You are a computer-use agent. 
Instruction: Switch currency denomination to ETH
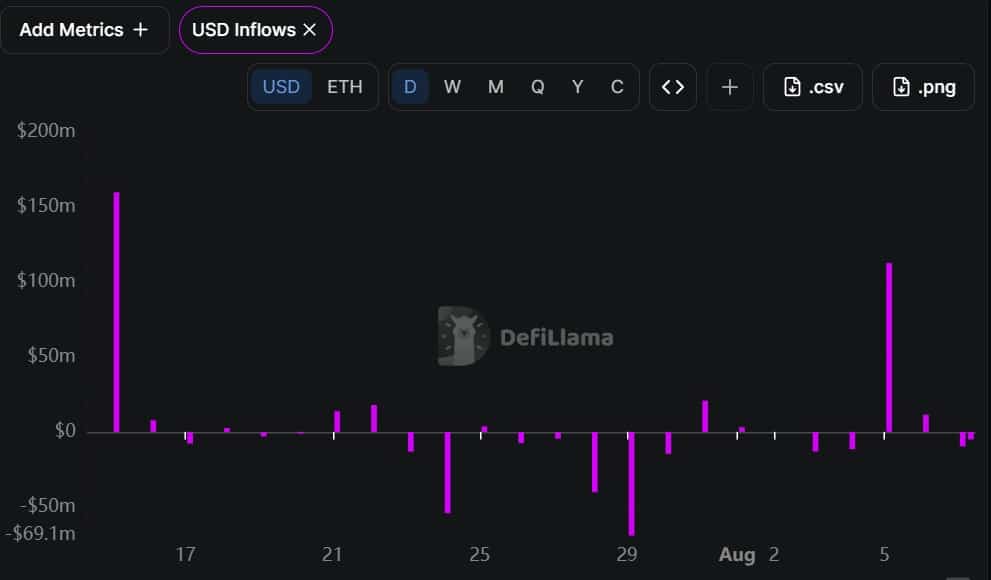[344, 87]
